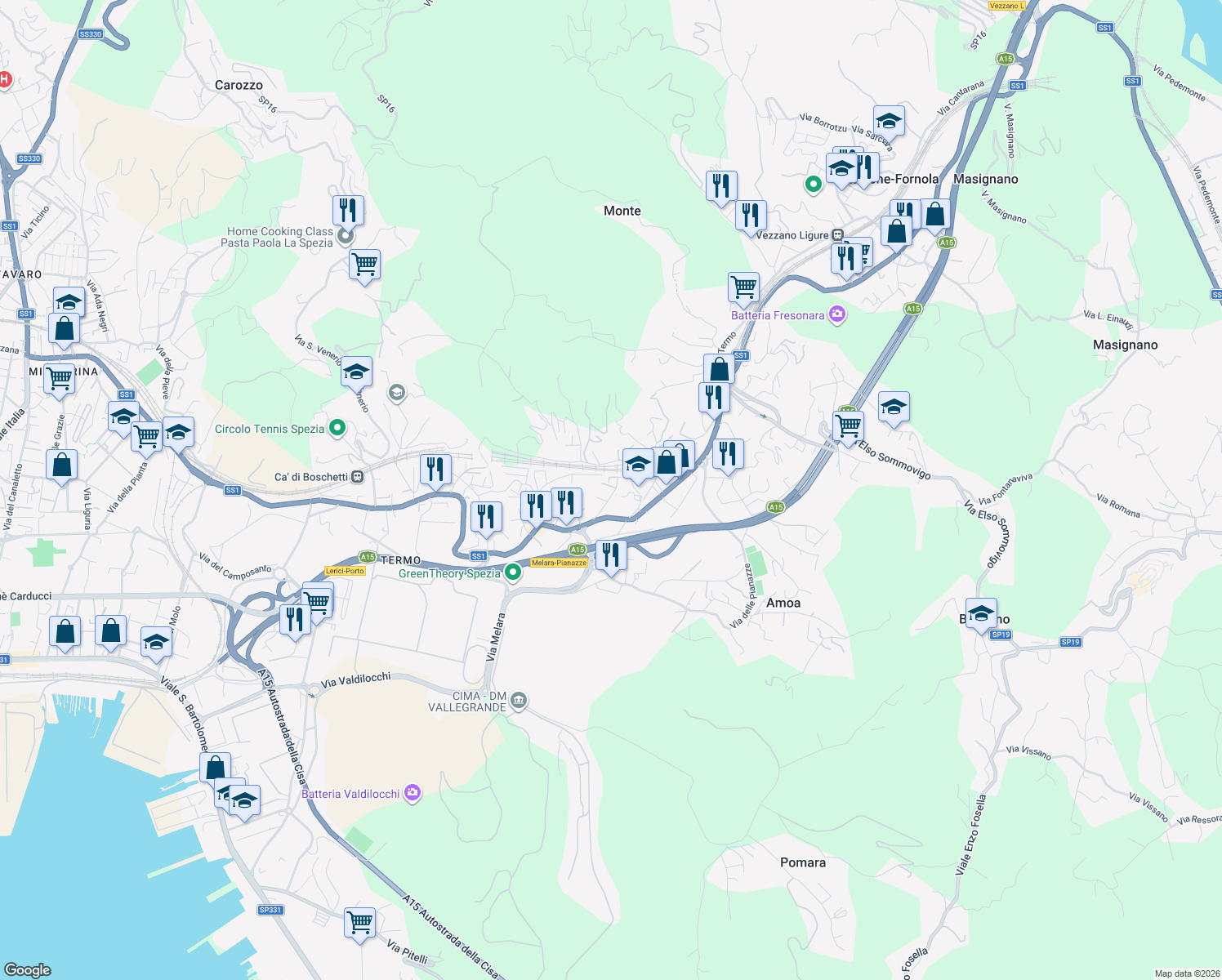This screenshot has width=1222, height=980.
Task: Select the shopping cart marker near Via Pitelli
Action: click(x=359, y=924)
